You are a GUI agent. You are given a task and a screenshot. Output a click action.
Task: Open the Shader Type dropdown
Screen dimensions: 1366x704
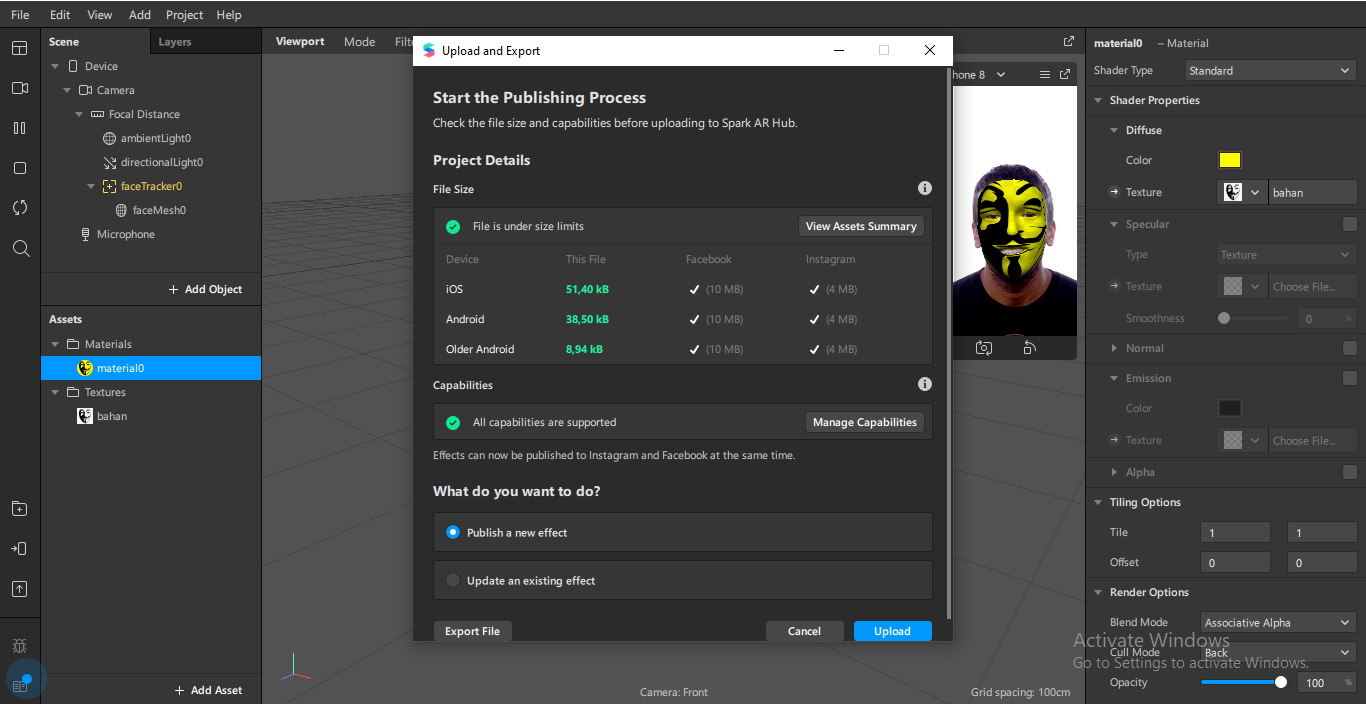click(1270, 71)
